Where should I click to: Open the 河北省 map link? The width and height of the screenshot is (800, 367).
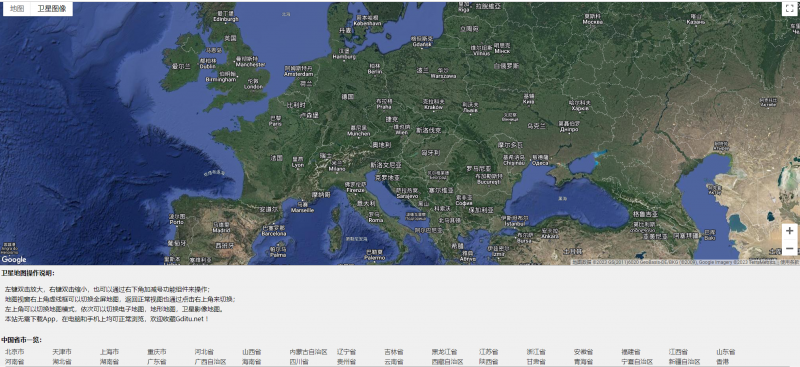click(x=204, y=352)
